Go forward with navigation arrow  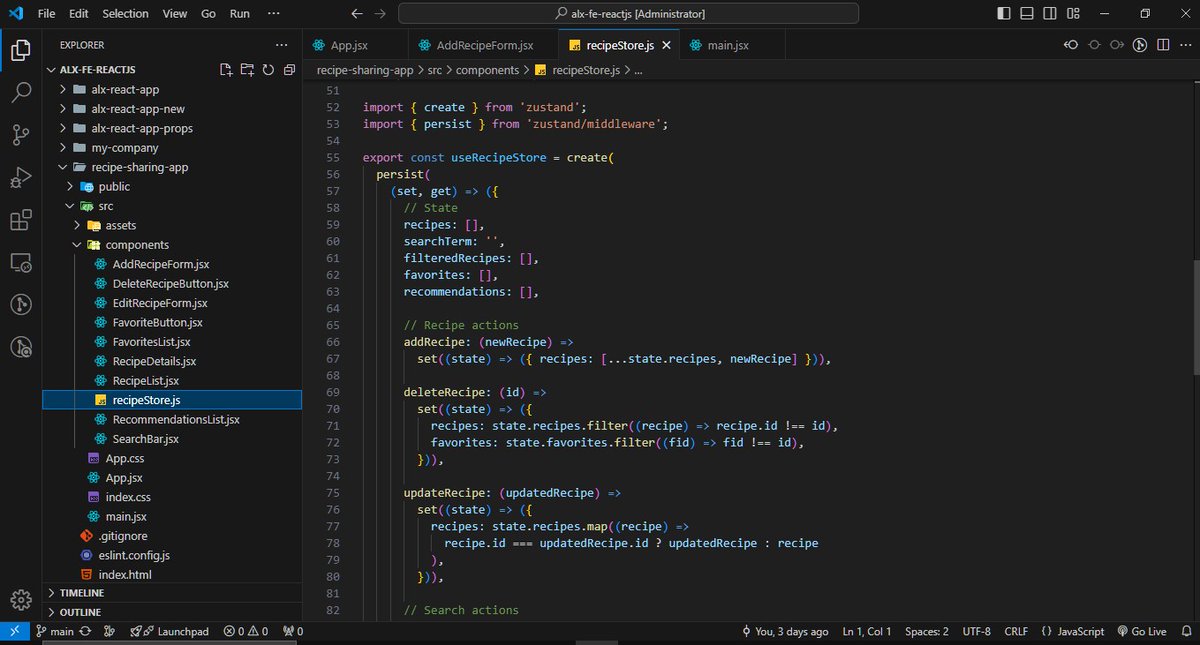(378, 14)
